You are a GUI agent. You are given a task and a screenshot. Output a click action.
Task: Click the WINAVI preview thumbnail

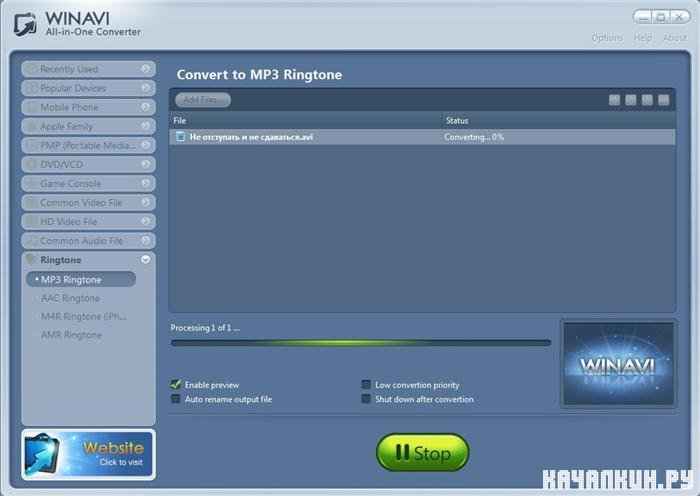[x=618, y=363]
